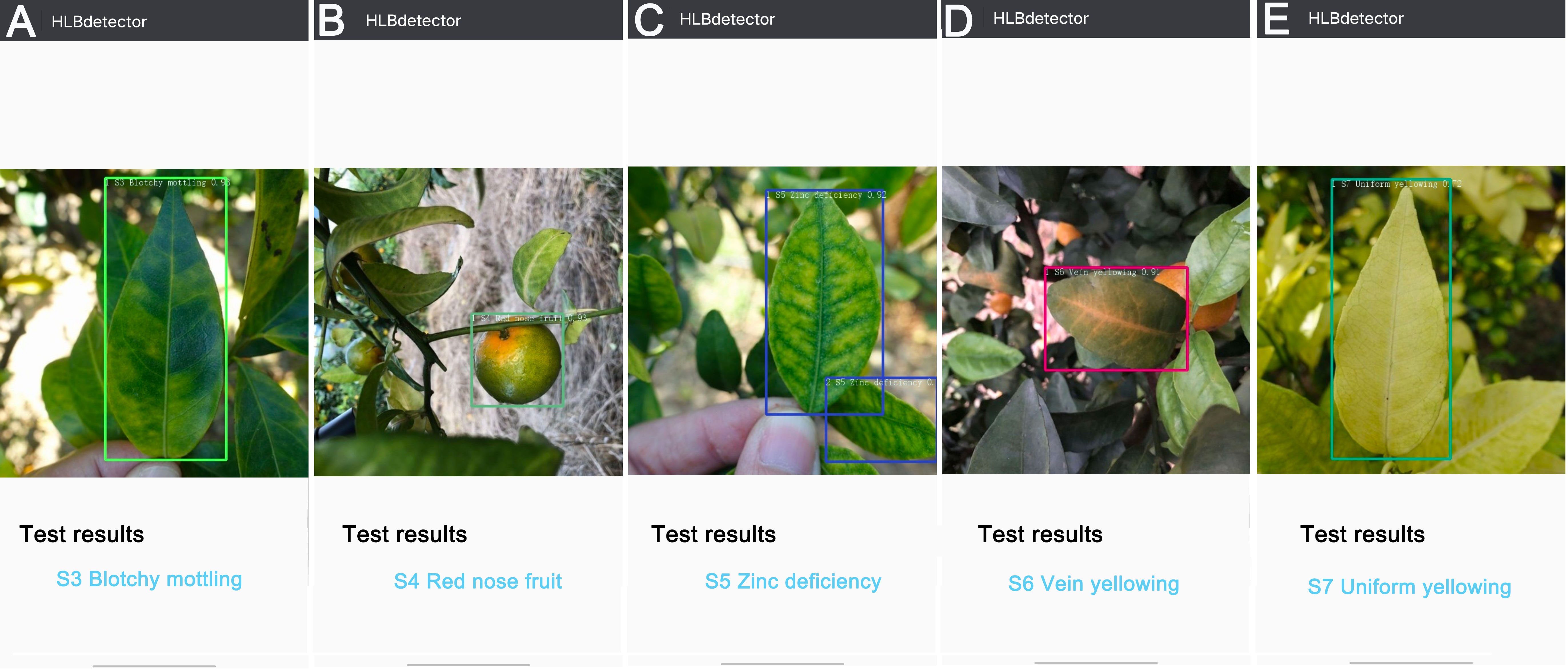Click the S7 Uniform yellowing result text
This screenshot has height=672, width=1568.
click(x=1410, y=587)
